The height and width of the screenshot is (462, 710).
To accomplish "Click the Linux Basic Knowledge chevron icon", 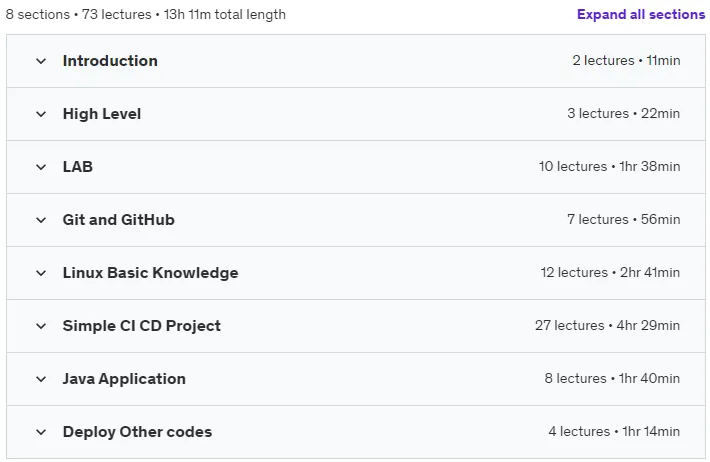I will coord(41,273).
